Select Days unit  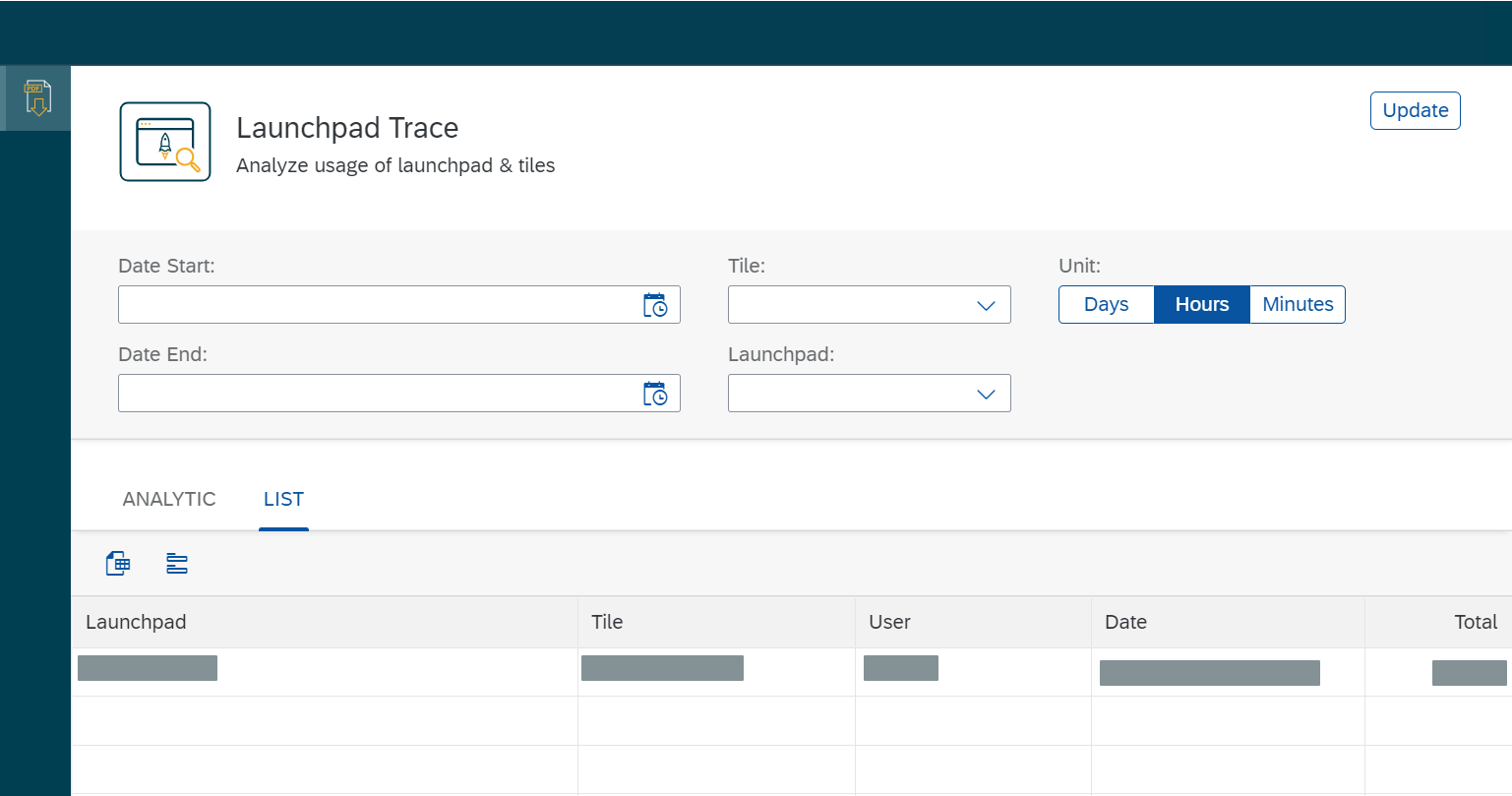click(x=1106, y=305)
